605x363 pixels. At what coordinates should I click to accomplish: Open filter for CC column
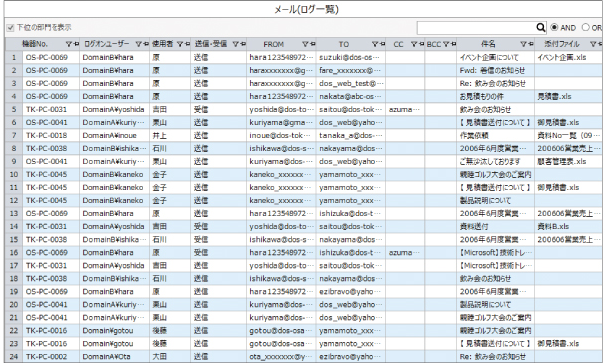414,44
